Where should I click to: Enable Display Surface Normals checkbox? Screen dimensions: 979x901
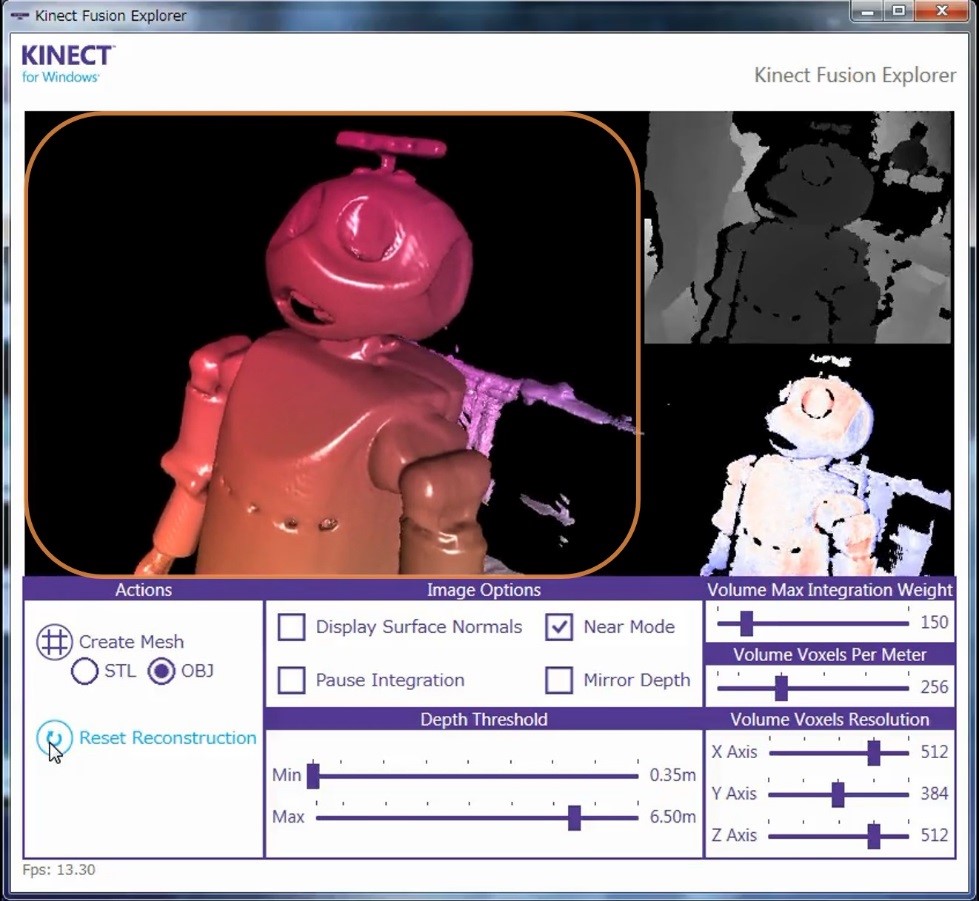coord(291,627)
